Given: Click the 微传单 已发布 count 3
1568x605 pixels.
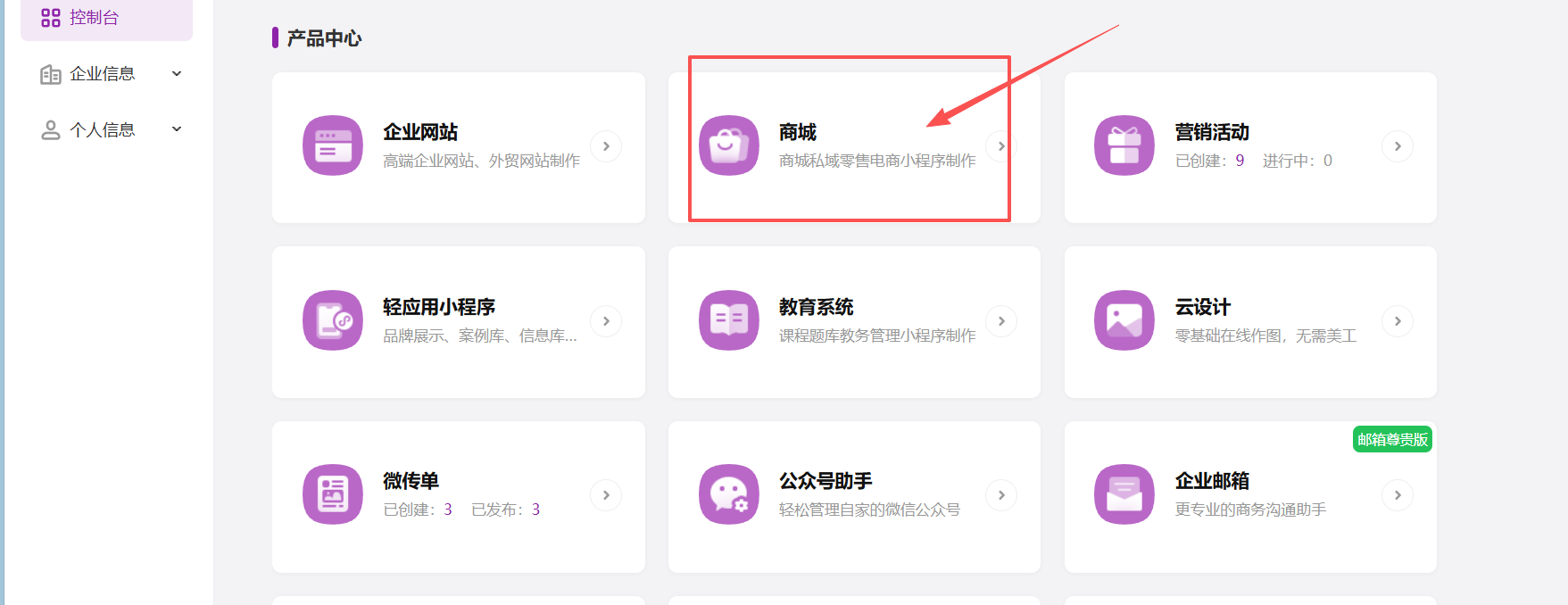Looking at the screenshot, I should 535,510.
